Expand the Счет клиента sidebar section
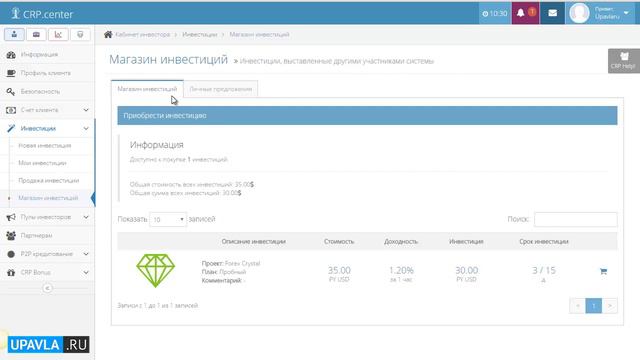The image size is (640, 360). 47,110
